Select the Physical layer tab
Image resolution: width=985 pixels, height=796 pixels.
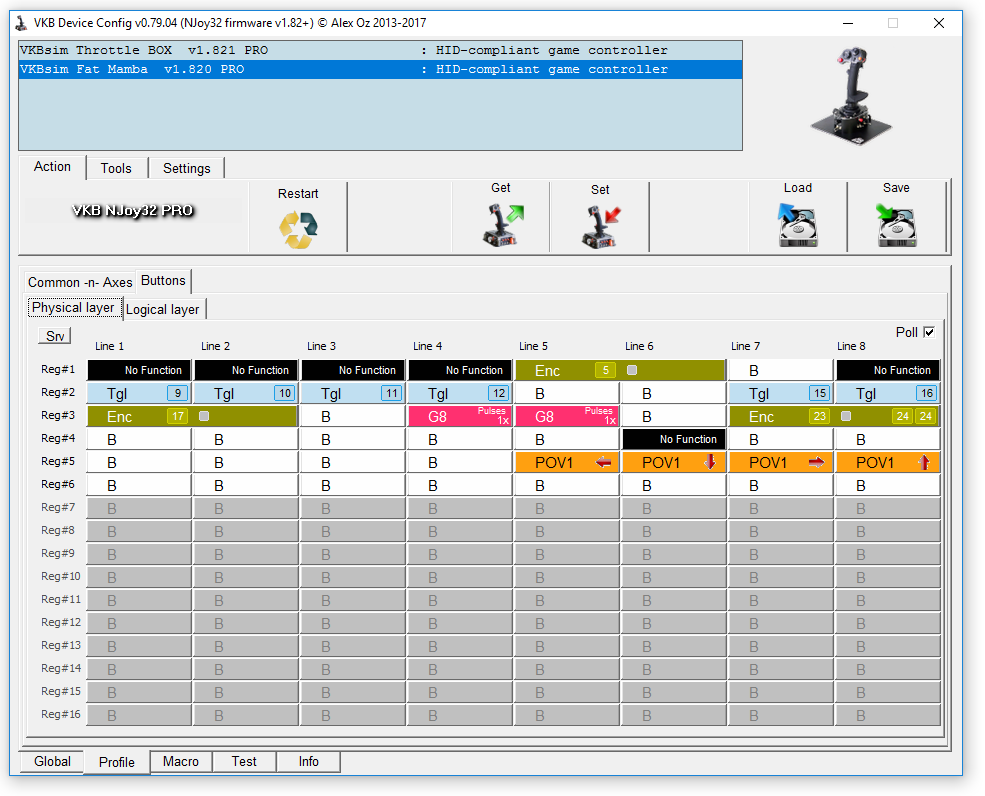coord(73,308)
